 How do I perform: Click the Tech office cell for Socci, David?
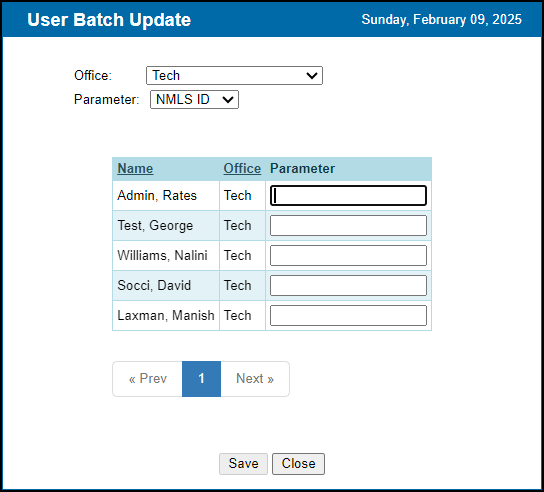click(242, 286)
